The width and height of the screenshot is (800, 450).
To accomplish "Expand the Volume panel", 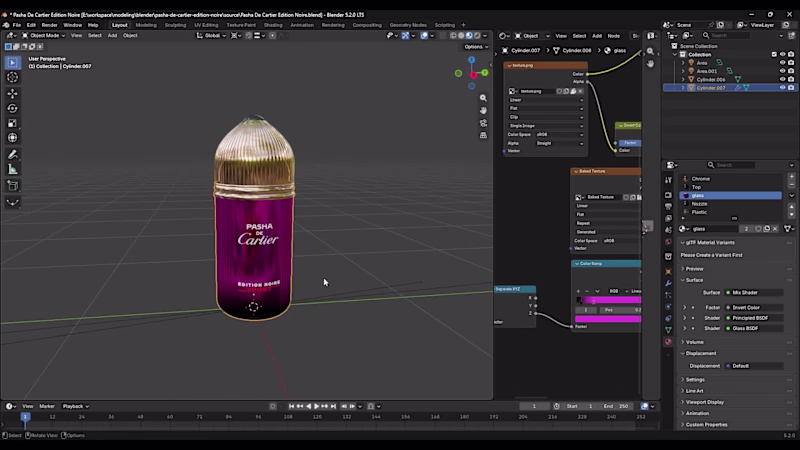I will pos(694,342).
